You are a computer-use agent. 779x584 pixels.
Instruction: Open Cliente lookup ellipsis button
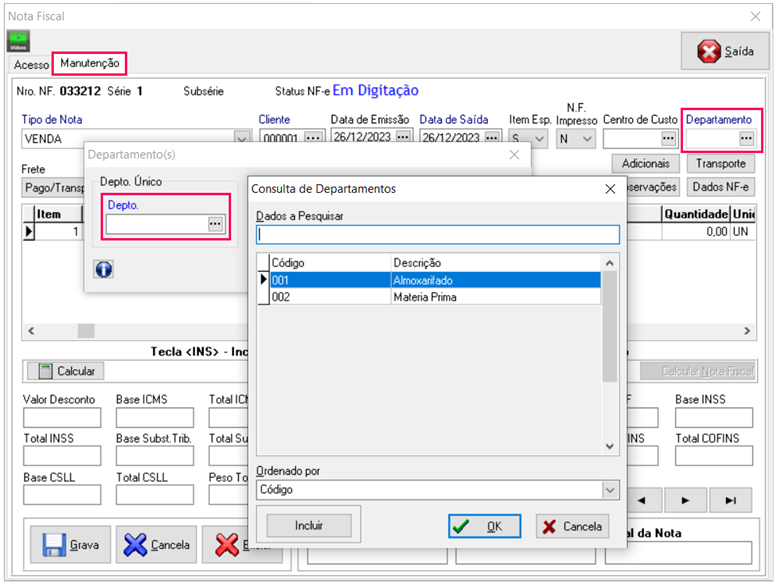click(314, 138)
